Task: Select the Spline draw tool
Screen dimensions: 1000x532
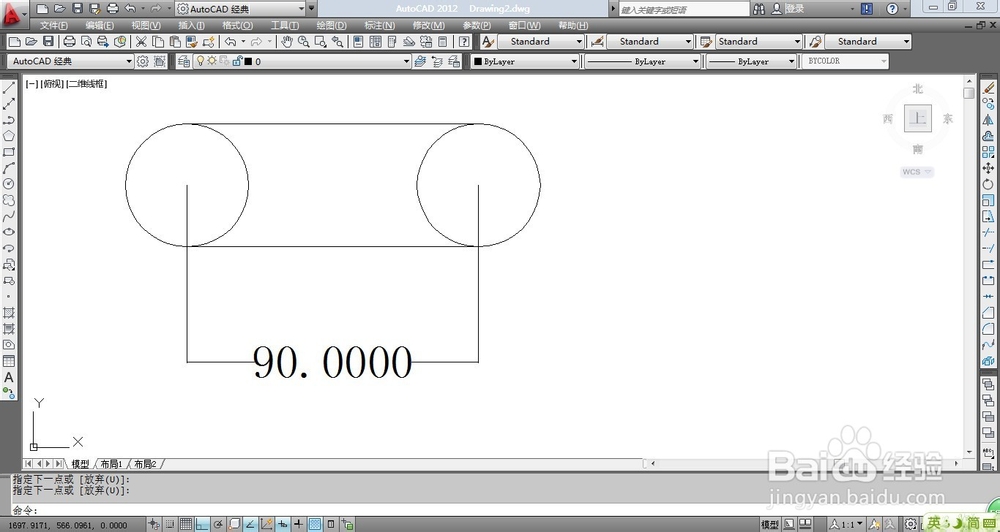Action: (9, 216)
